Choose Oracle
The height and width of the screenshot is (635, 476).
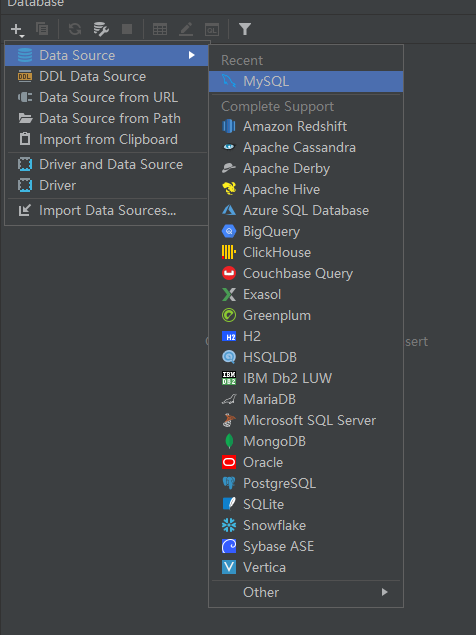306,462
